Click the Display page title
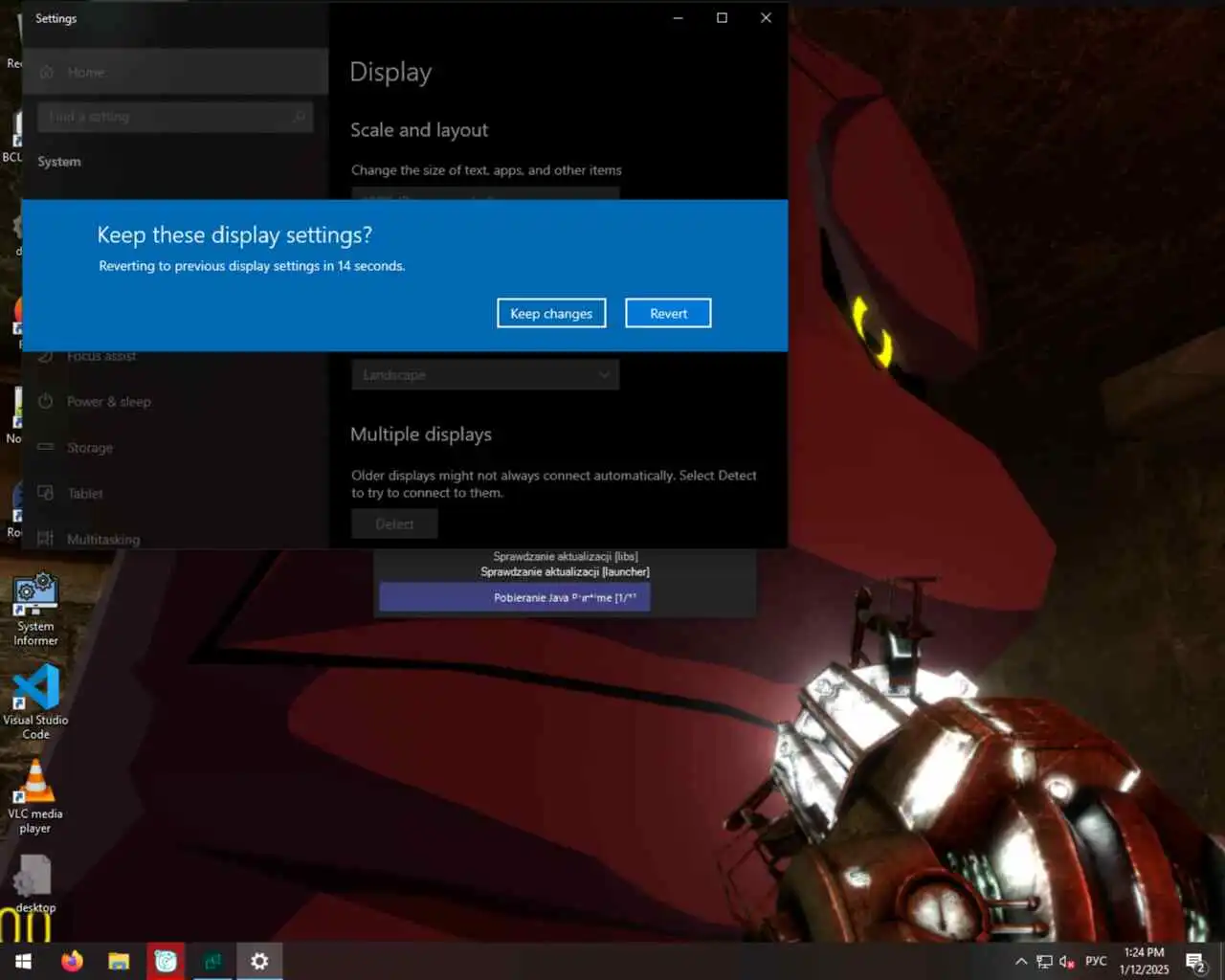The image size is (1225, 980). coord(390,73)
